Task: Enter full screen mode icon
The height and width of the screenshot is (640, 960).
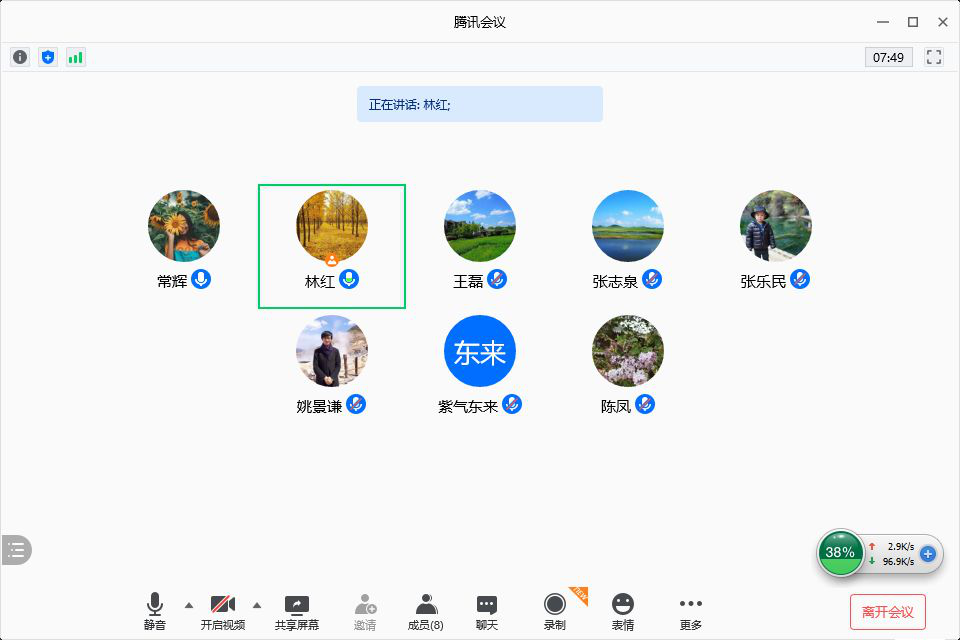Action: [x=934, y=57]
